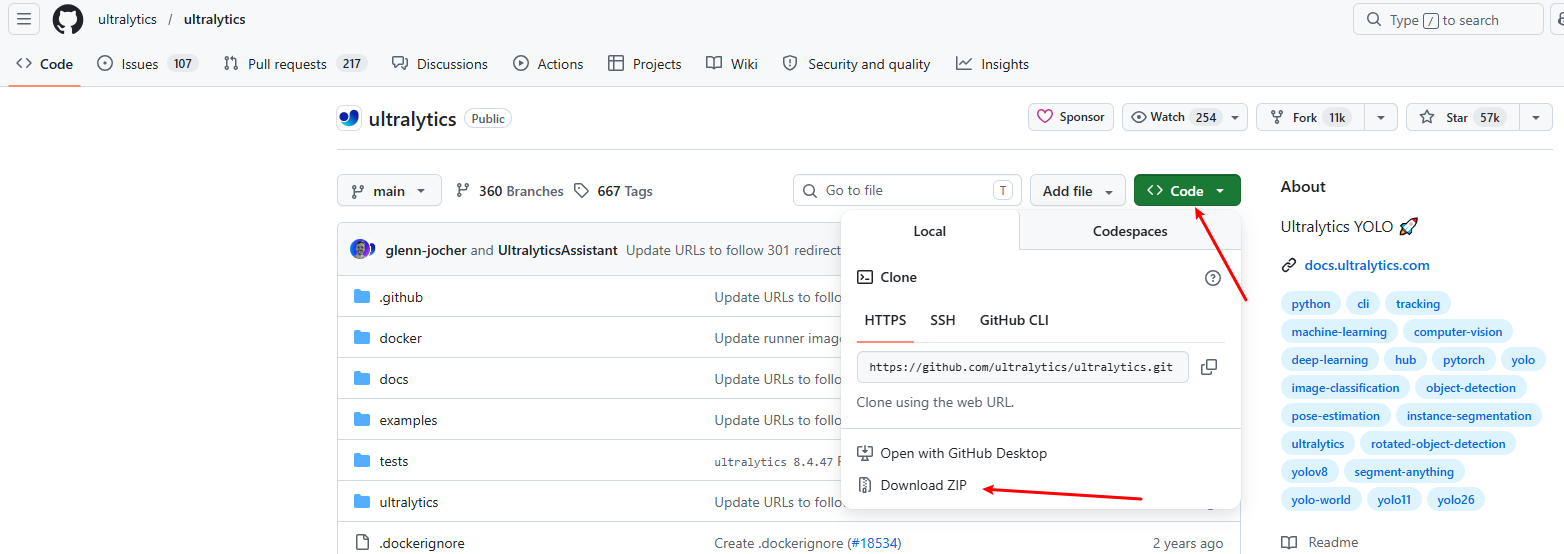Go to the Discussions tab

point(440,64)
